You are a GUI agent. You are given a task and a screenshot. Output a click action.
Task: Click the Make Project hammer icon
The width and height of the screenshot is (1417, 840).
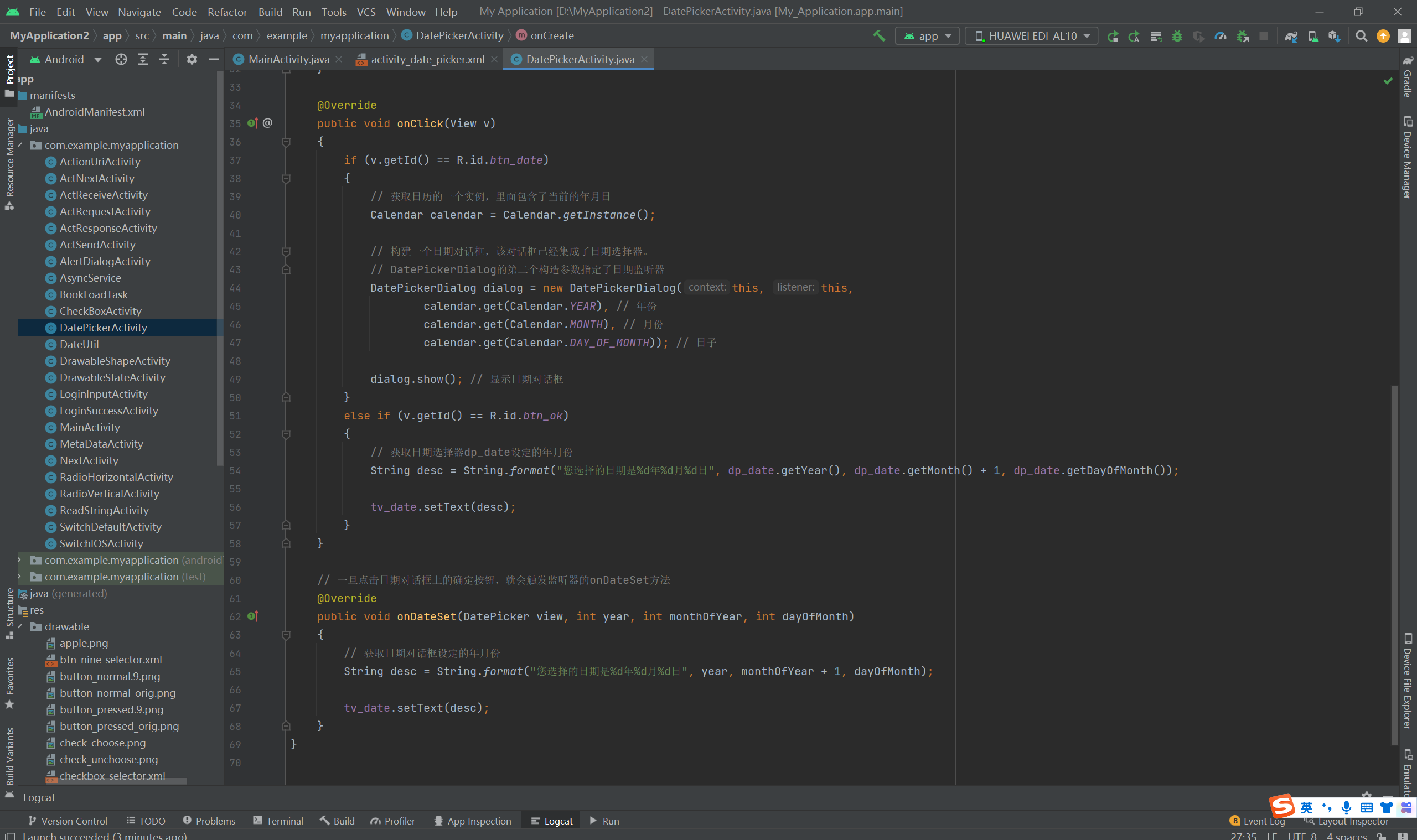point(878,35)
